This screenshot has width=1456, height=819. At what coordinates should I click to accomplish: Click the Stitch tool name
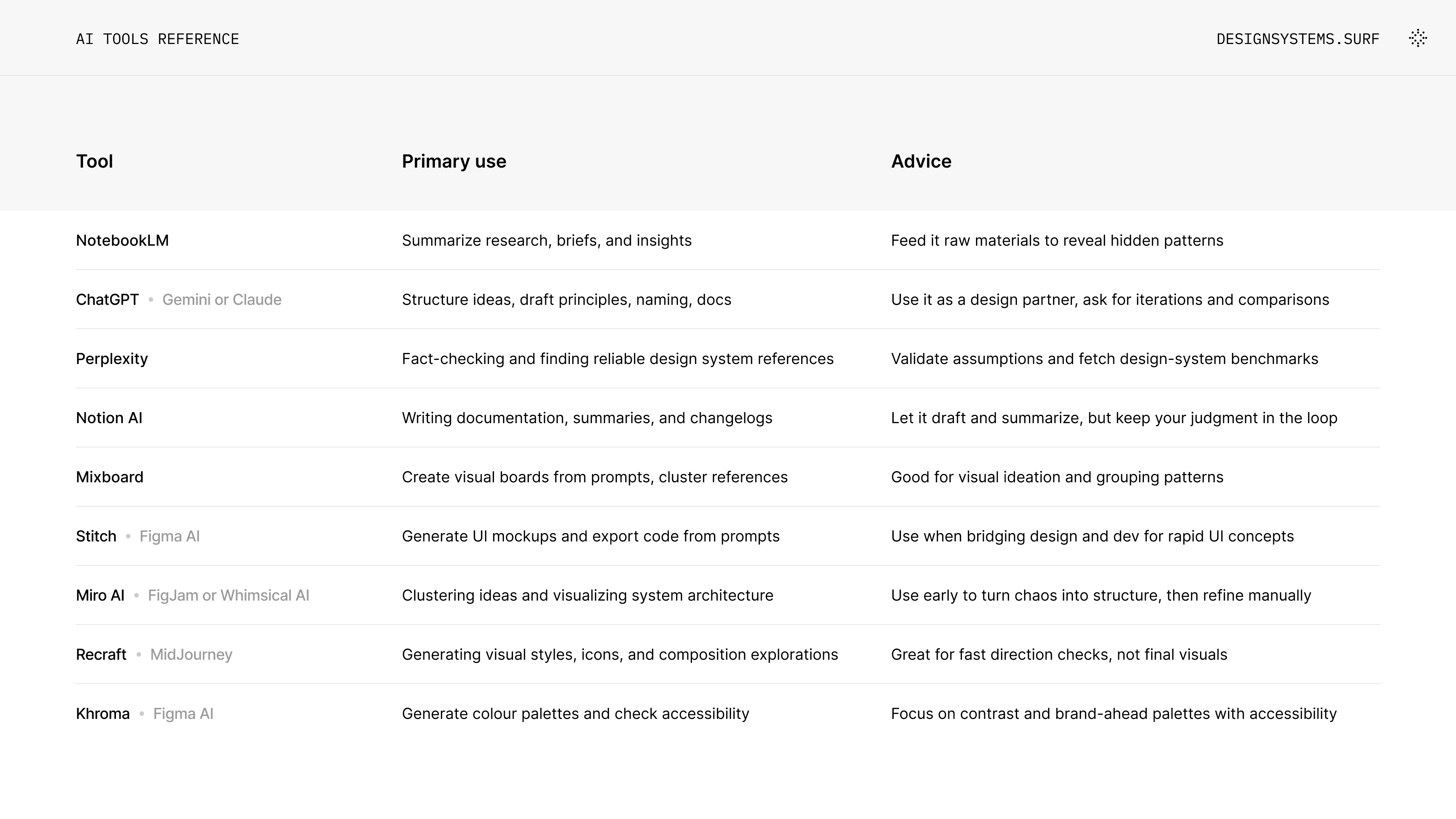pyautogui.click(x=96, y=537)
